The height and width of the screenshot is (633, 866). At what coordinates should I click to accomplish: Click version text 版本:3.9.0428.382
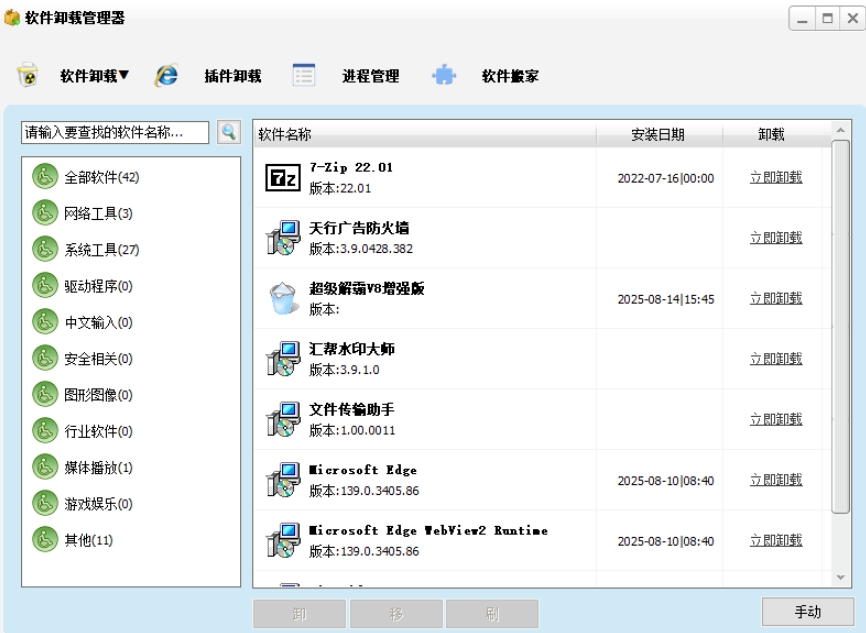[x=361, y=249]
